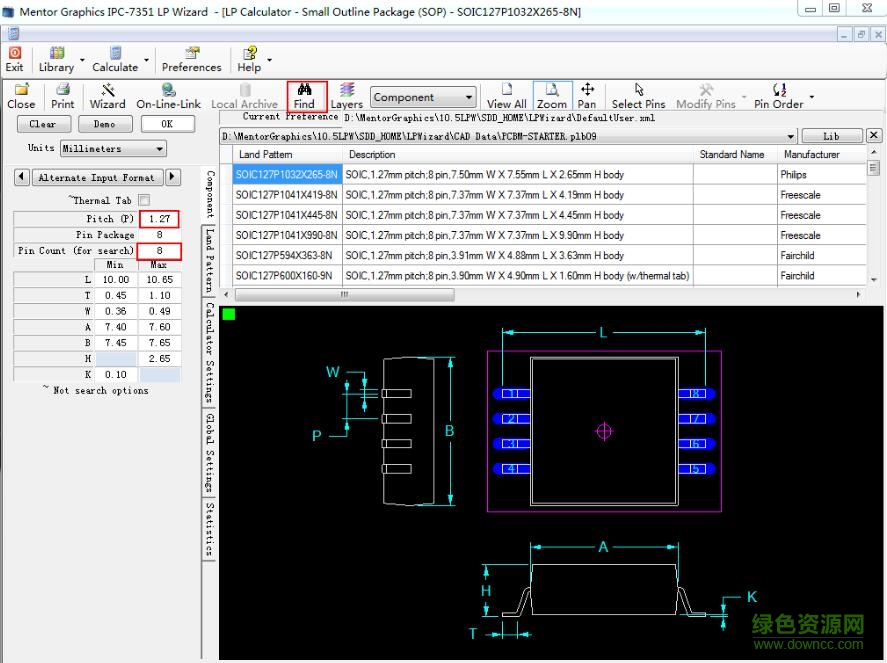The width and height of the screenshot is (887, 663).
Task: Open Preferences from the toolbar
Action: click(191, 59)
